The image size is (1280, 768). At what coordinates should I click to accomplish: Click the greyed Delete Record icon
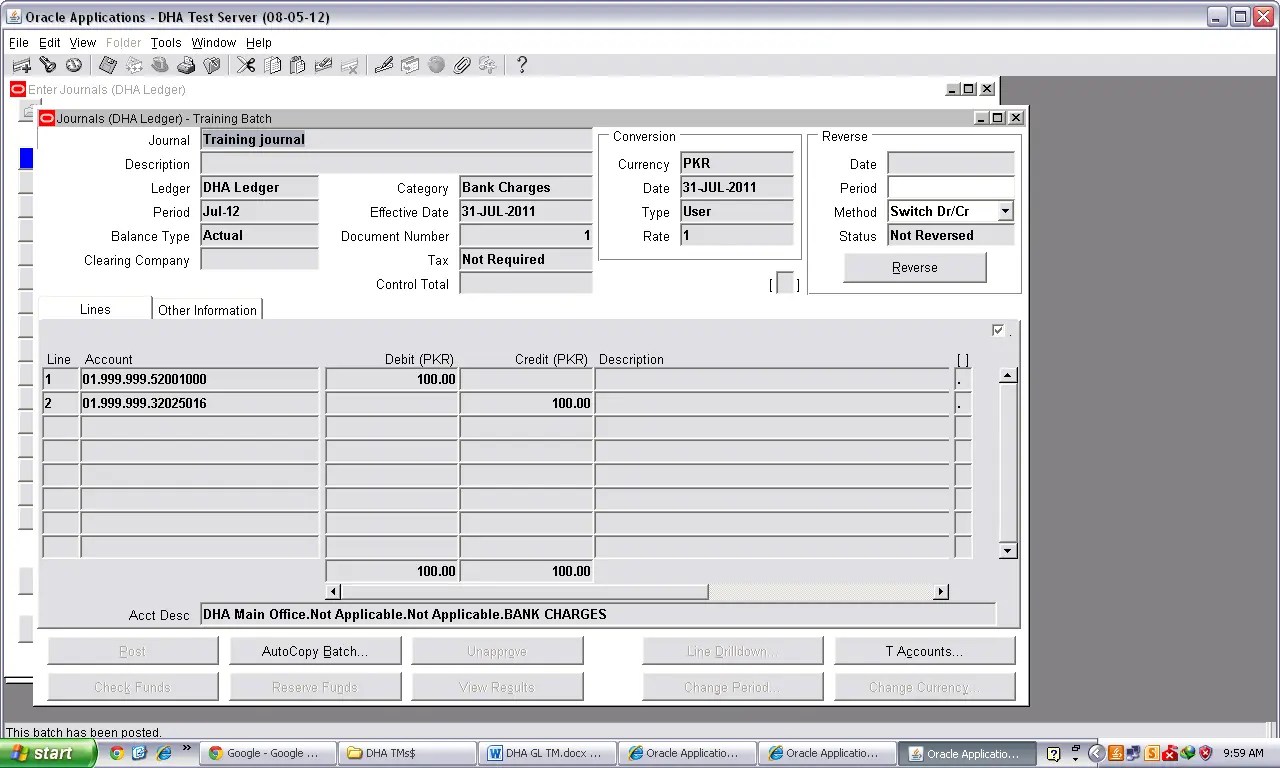(x=349, y=66)
